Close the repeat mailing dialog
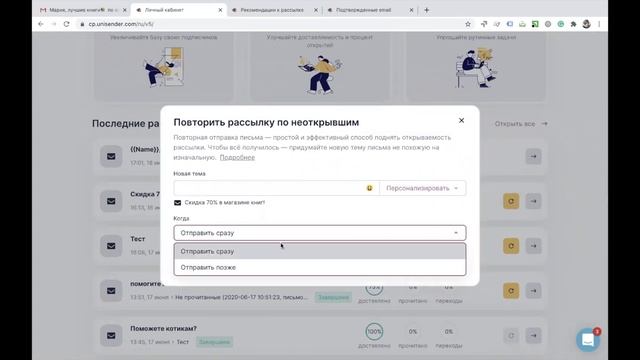Viewport: 640px width, 360px height. point(461,120)
